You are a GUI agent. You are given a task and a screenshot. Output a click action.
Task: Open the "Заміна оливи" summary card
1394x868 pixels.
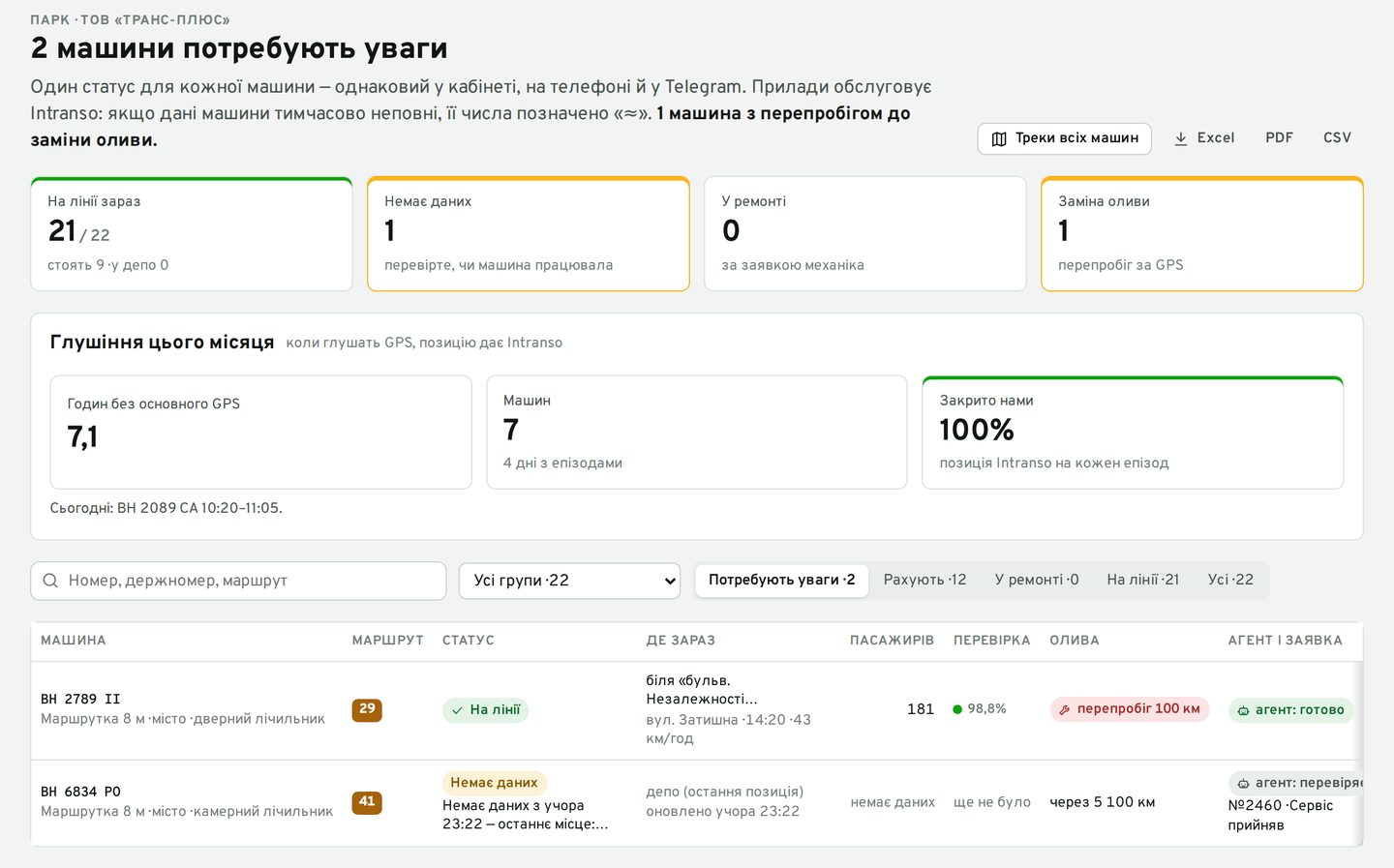[x=1202, y=233]
